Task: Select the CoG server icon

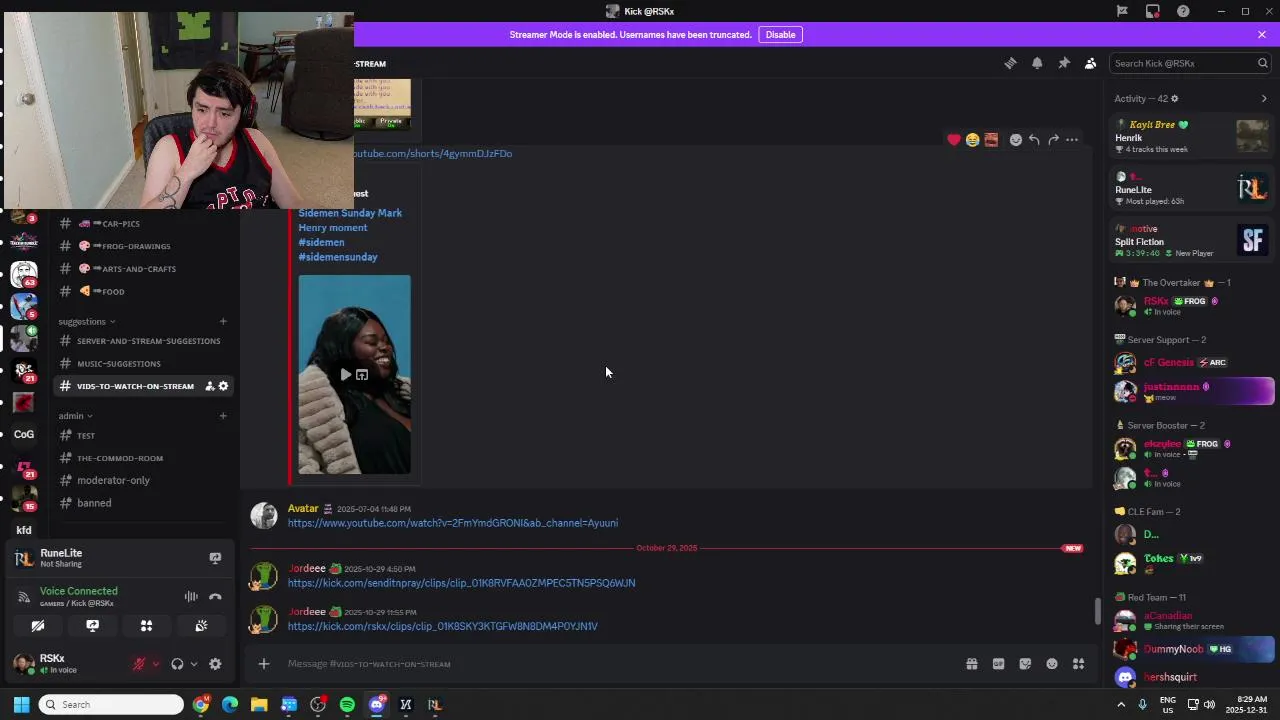Action: click(x=24, y=434)
